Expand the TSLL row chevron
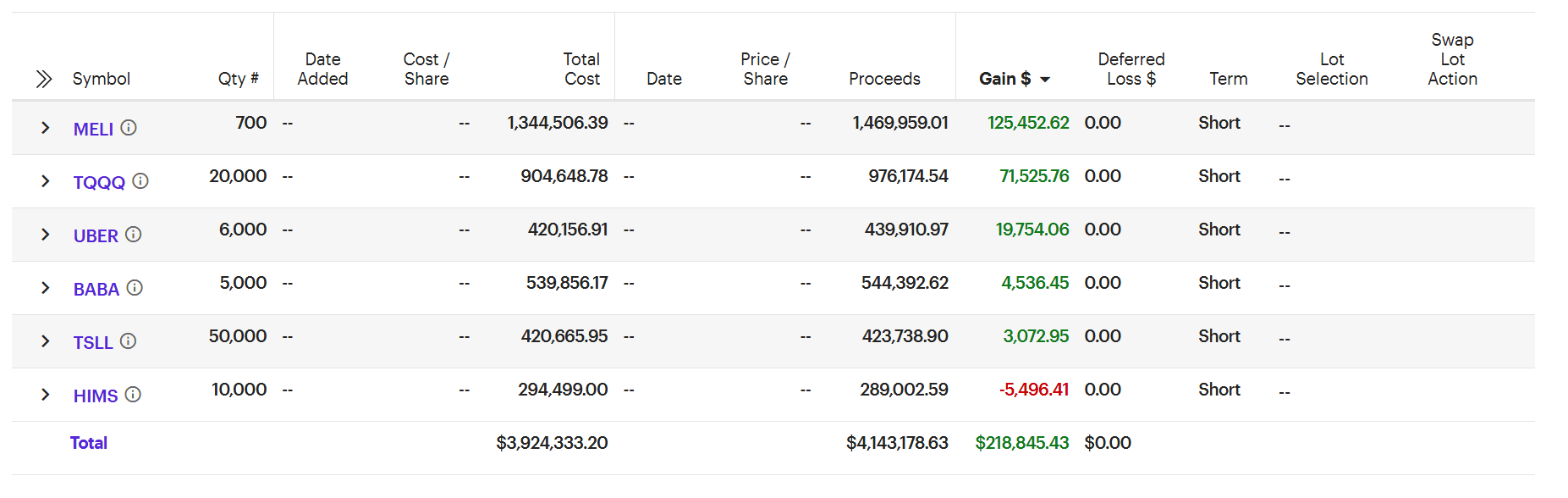Image resolution: width=1568 pixels, height=498 pixels. (x=46, y=341)
